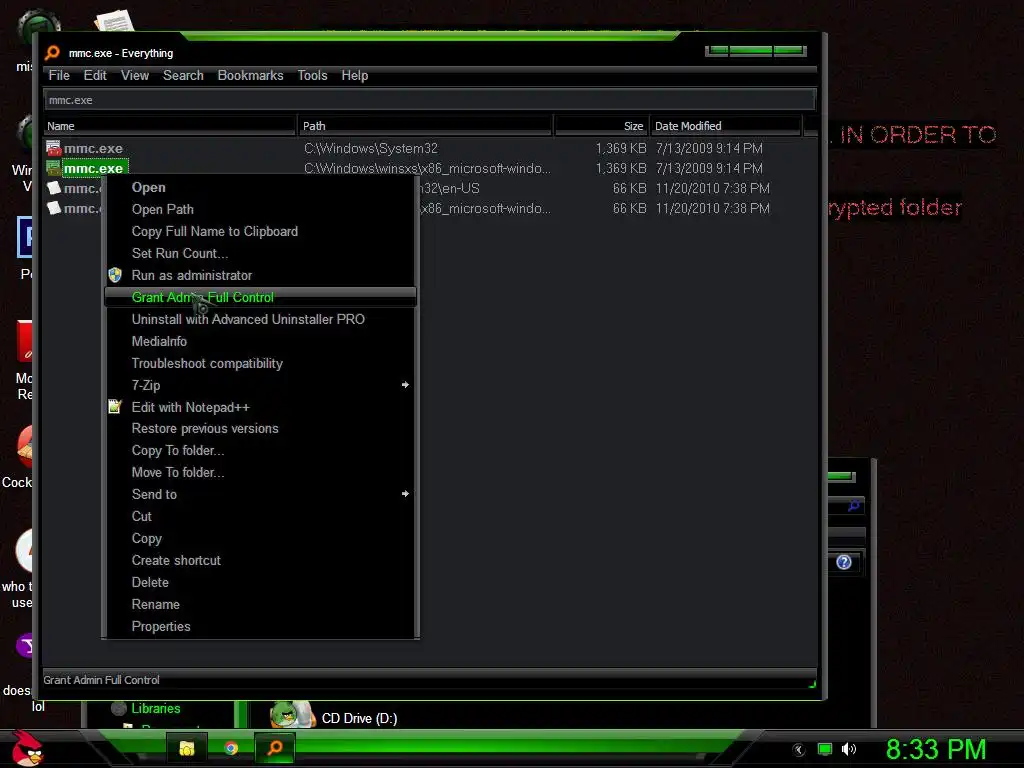1024x768 pixels.
Task: Open Properties from context menu
Action: [260, 626]
